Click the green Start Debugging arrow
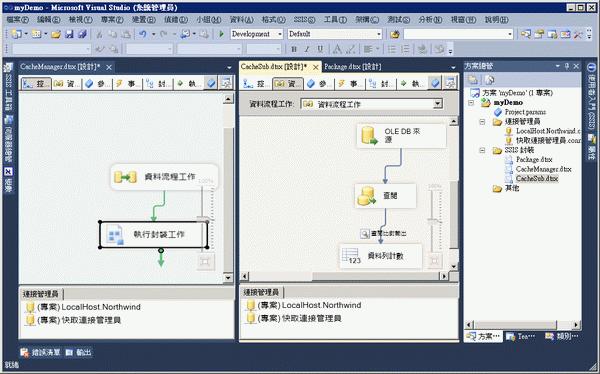The width and height of the screenshot is (600, 374). click(x=221, y=34)
